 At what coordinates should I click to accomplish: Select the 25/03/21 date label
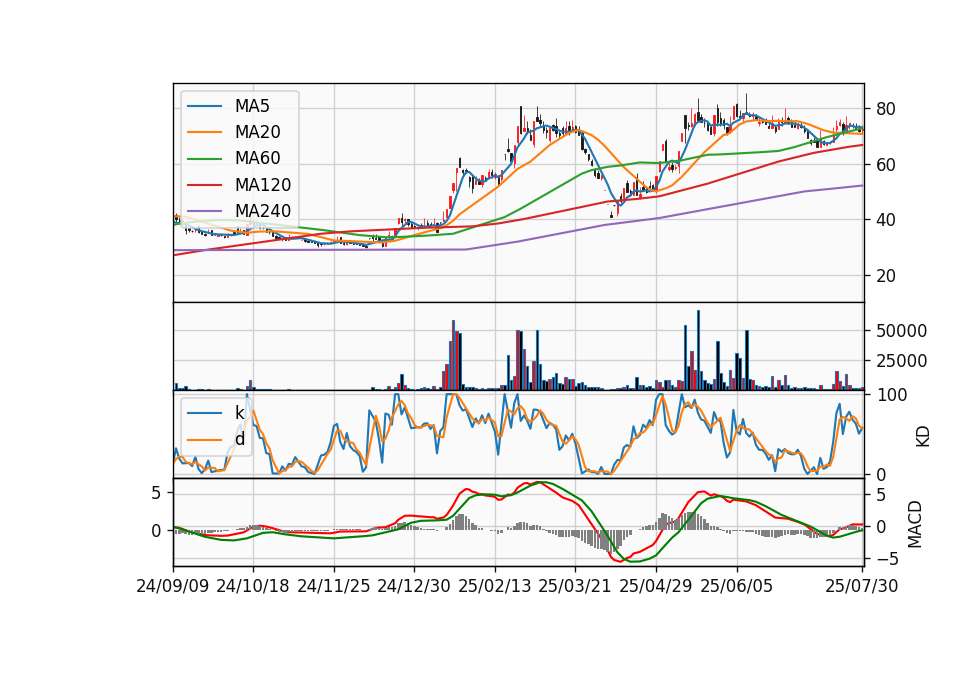pyautogui.click(x=575, y=587)
